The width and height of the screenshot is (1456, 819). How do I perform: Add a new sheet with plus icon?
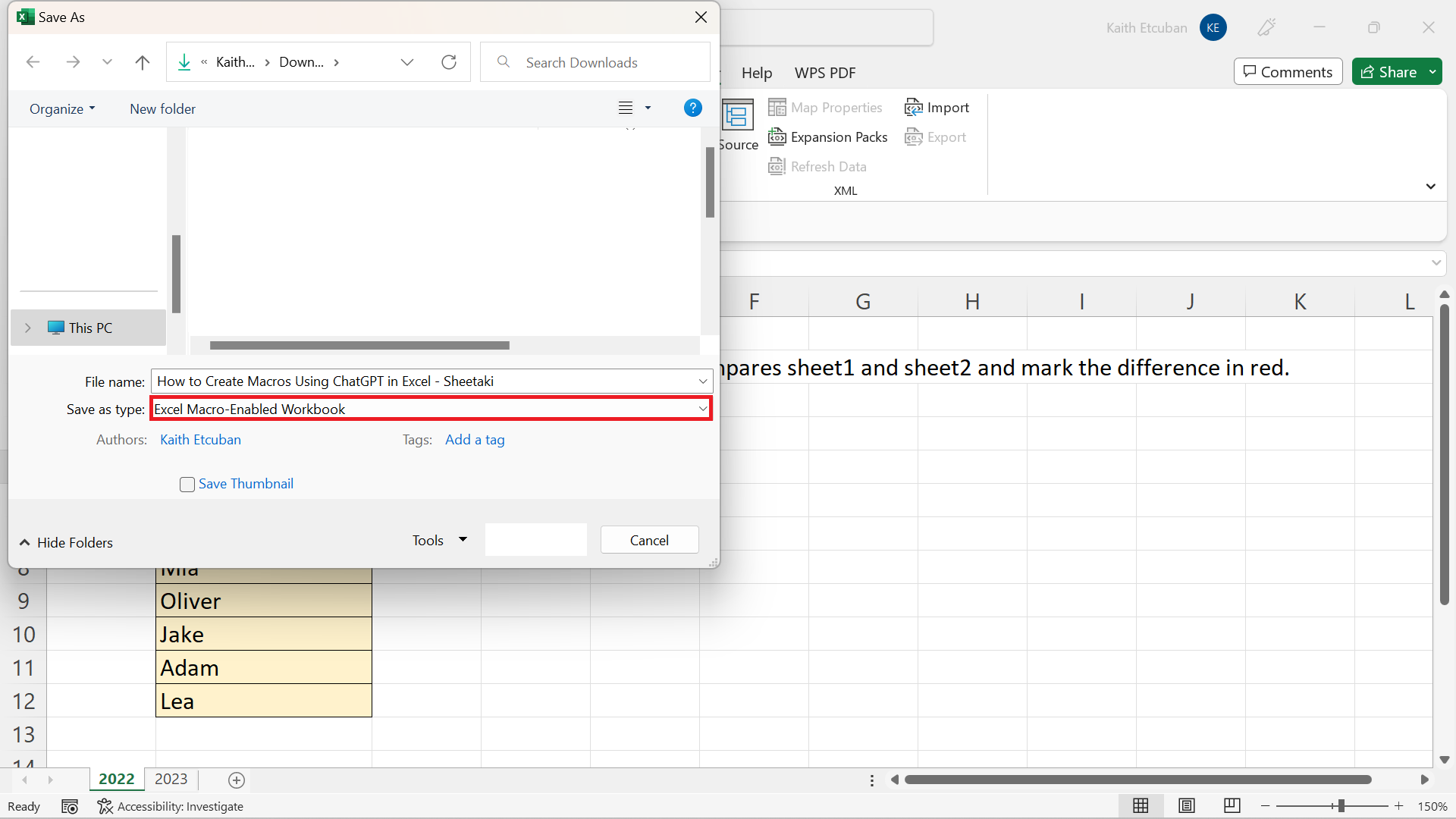(x=237, y=780)
